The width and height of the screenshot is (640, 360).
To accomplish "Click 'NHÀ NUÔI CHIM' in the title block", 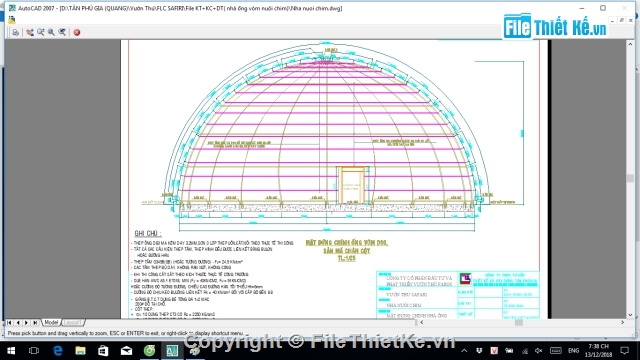I will click(x=404, y=305).
